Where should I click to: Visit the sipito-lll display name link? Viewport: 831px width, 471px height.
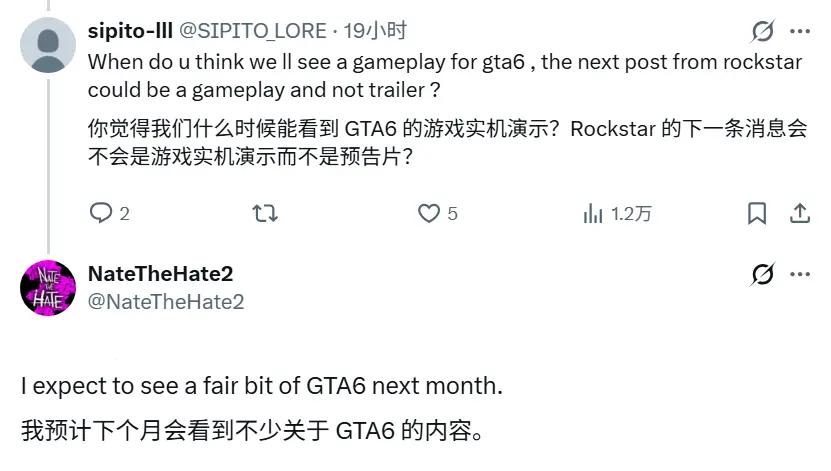click(x=130, y=31)
